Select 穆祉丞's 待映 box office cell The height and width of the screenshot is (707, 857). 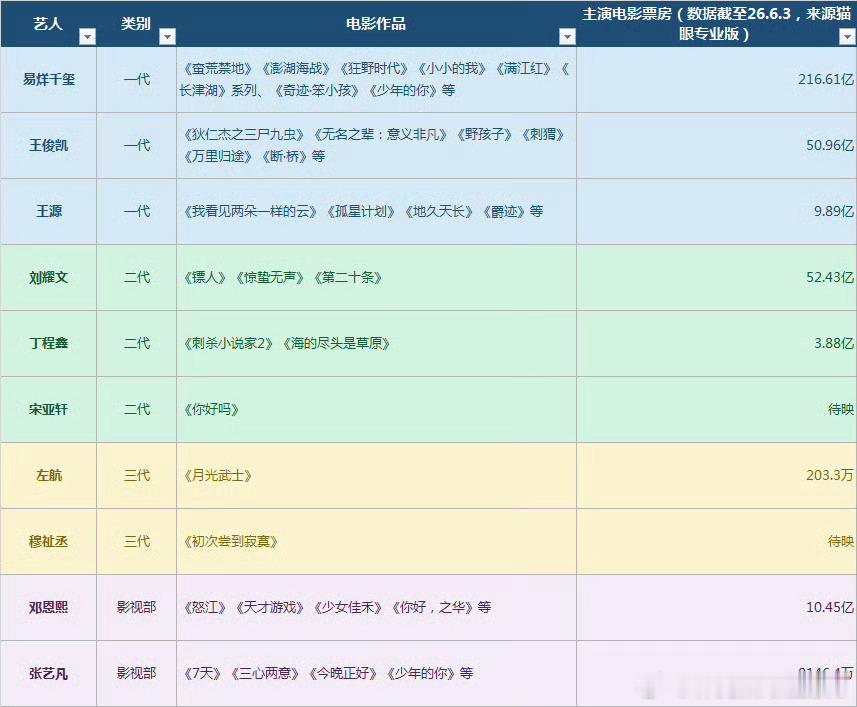(717, 541)
